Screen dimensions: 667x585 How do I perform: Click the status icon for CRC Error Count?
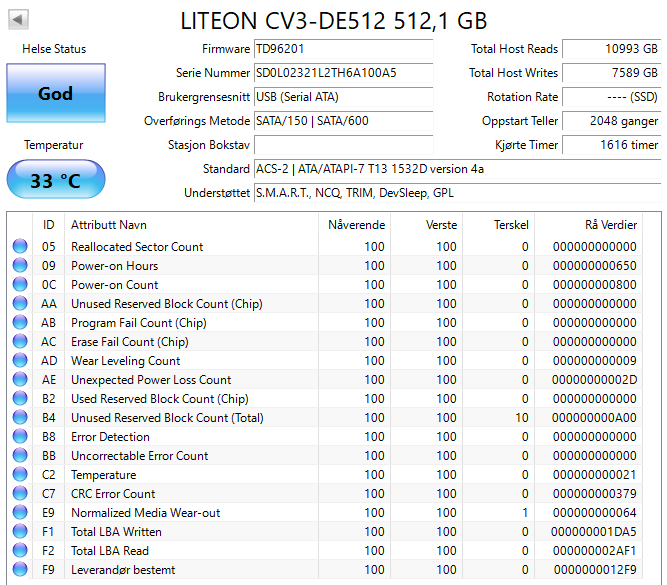20,494
